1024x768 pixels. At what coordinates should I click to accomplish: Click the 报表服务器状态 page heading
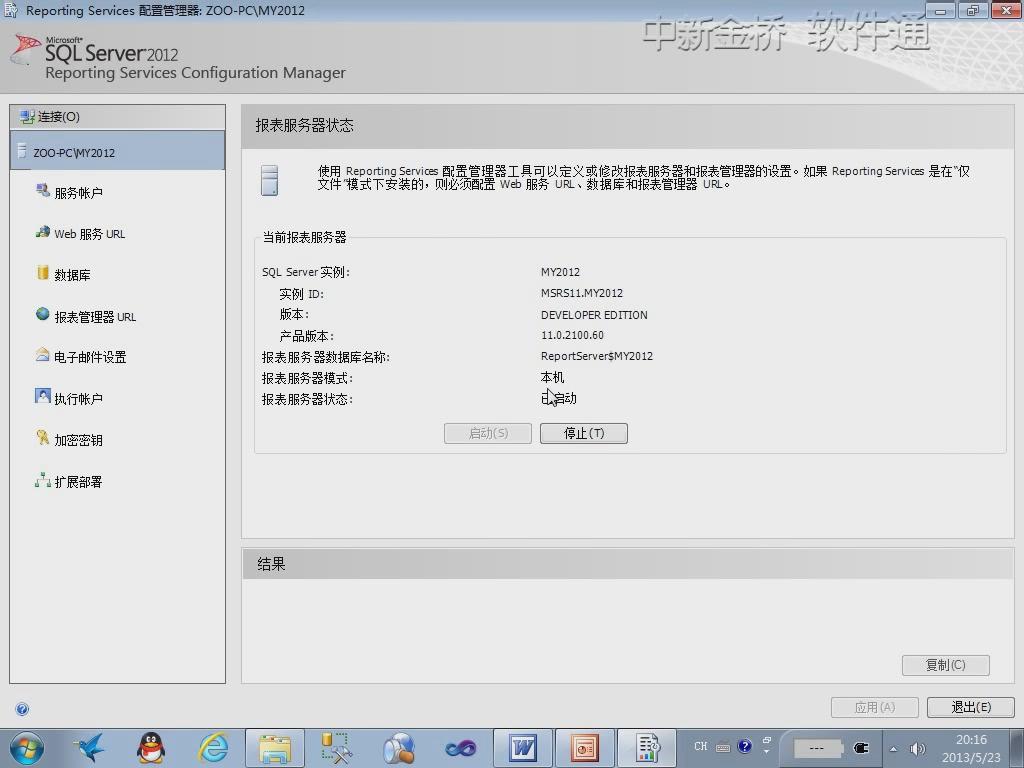pyautogui.click(x=304, y=125)
